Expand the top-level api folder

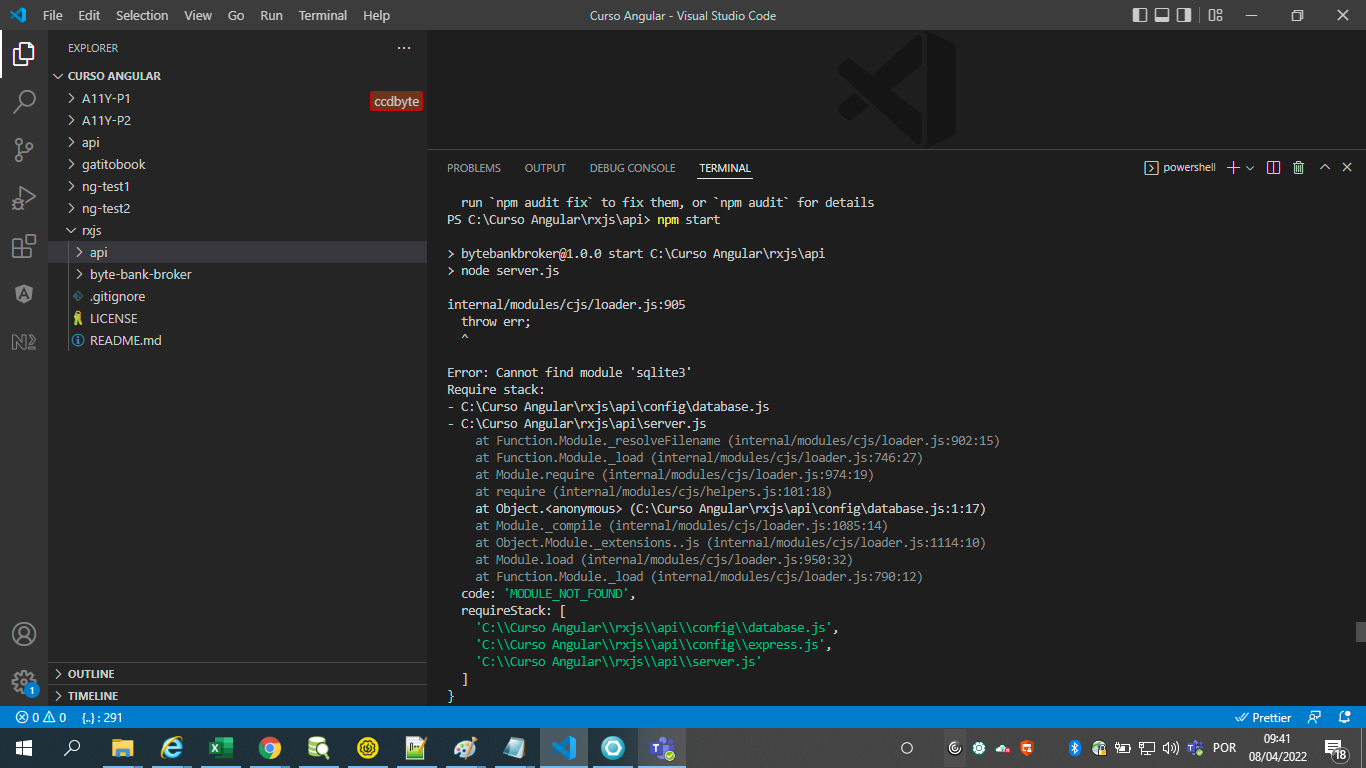(x=238, y=142)
